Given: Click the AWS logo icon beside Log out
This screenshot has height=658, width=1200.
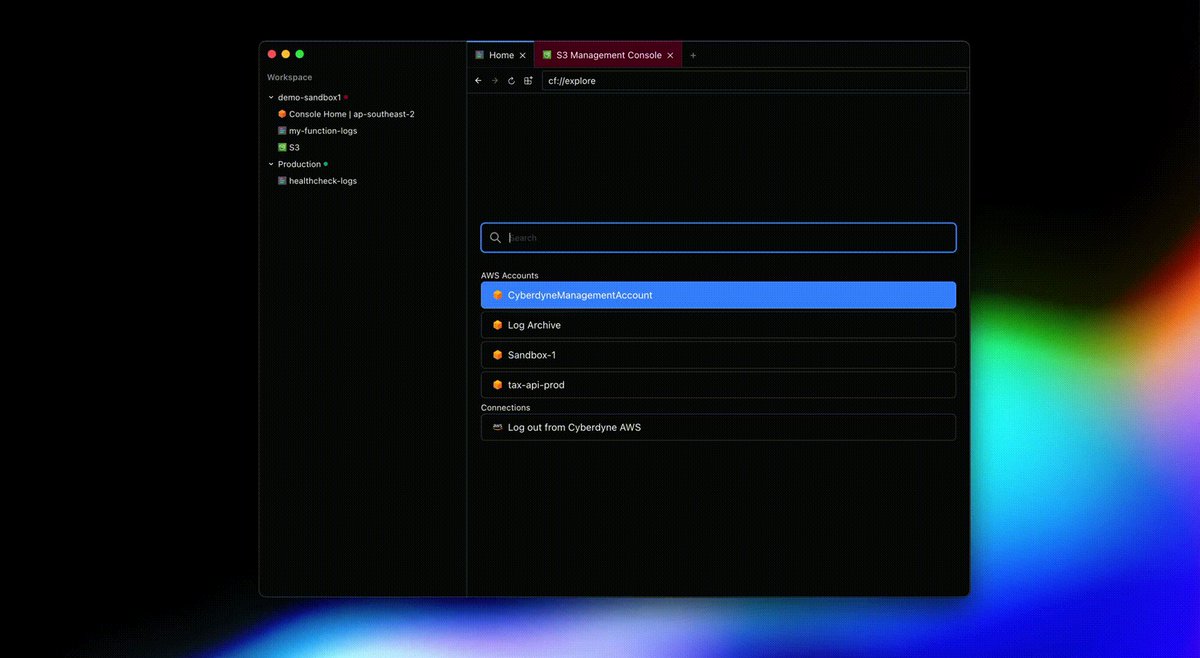Looking at the screenshot, I should point(497,427).
